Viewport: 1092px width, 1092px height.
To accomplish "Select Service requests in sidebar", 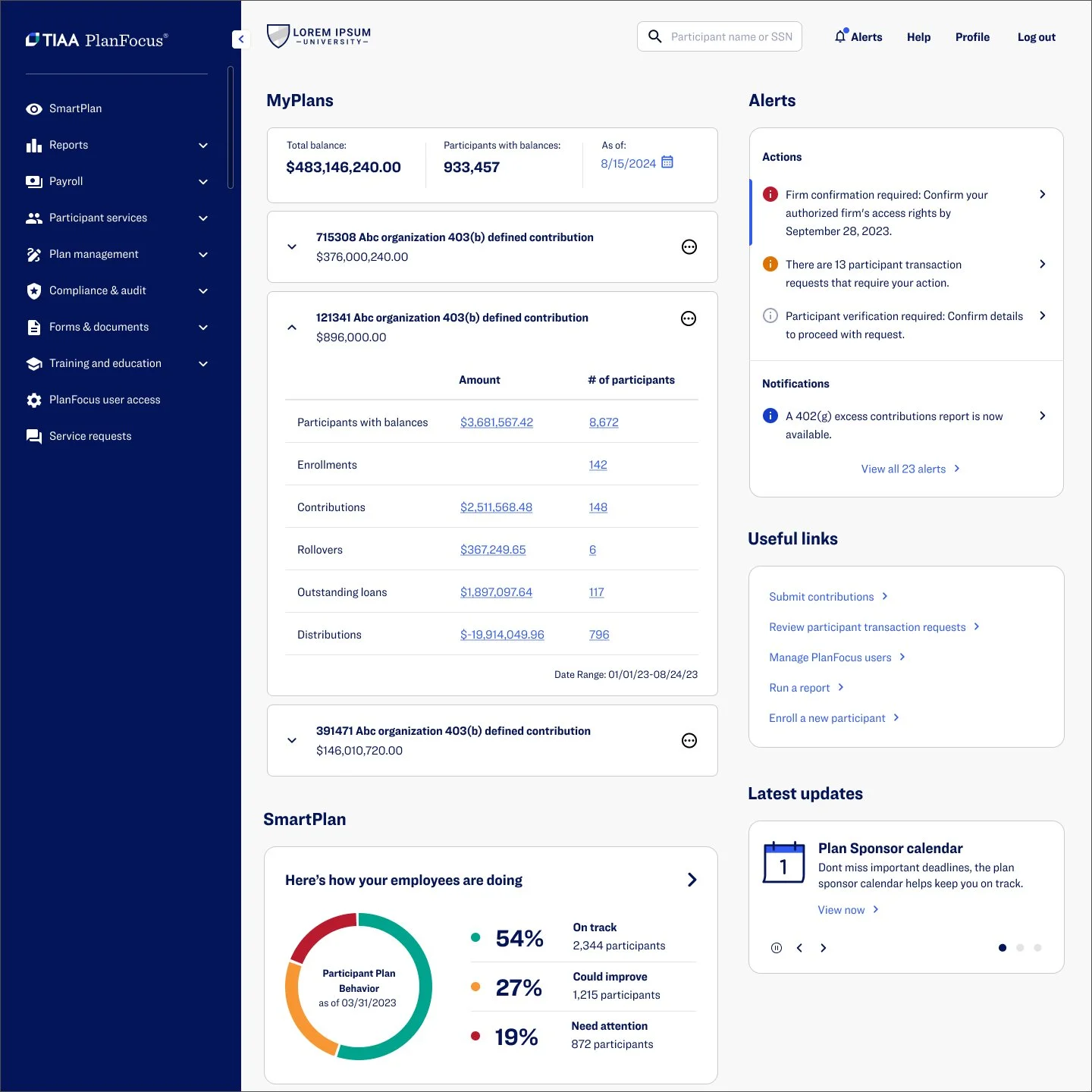I will click(x=90, y=437).
